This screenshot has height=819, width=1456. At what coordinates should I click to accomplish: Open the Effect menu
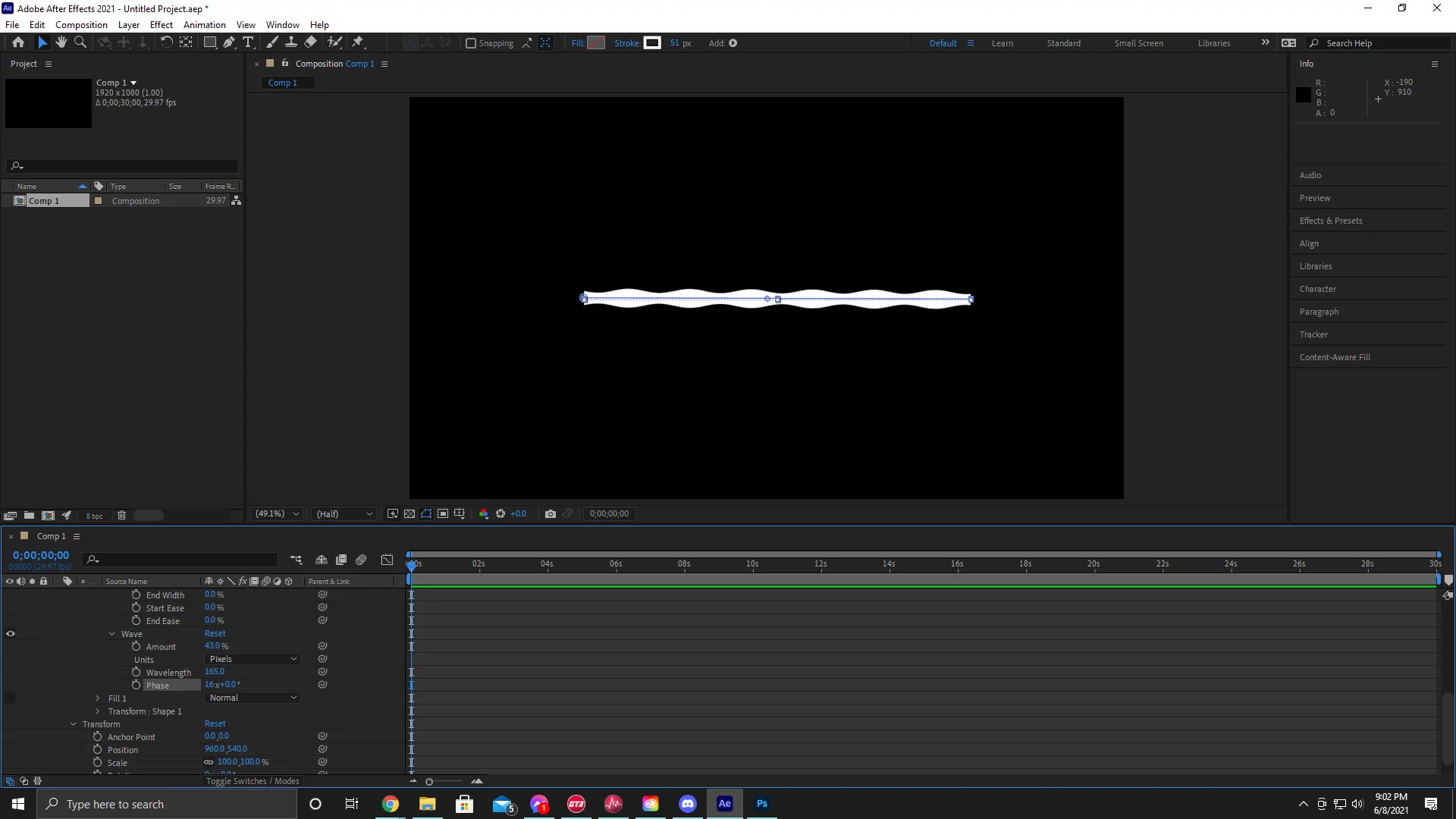(162, 24)
